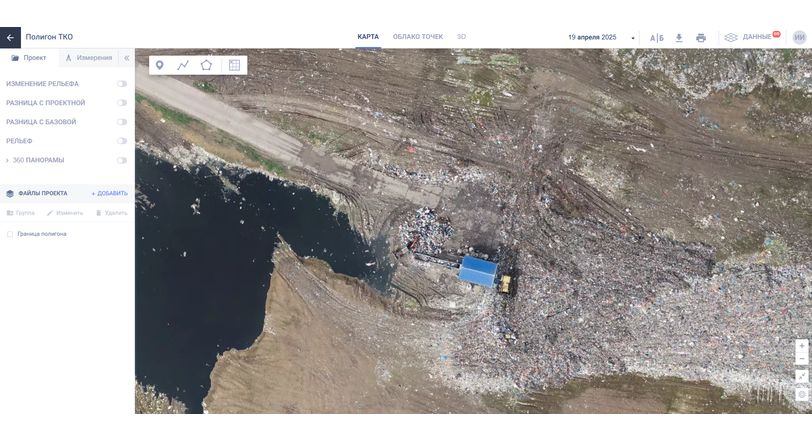
Task: Zoom out on the map
Action: [802, 359]
